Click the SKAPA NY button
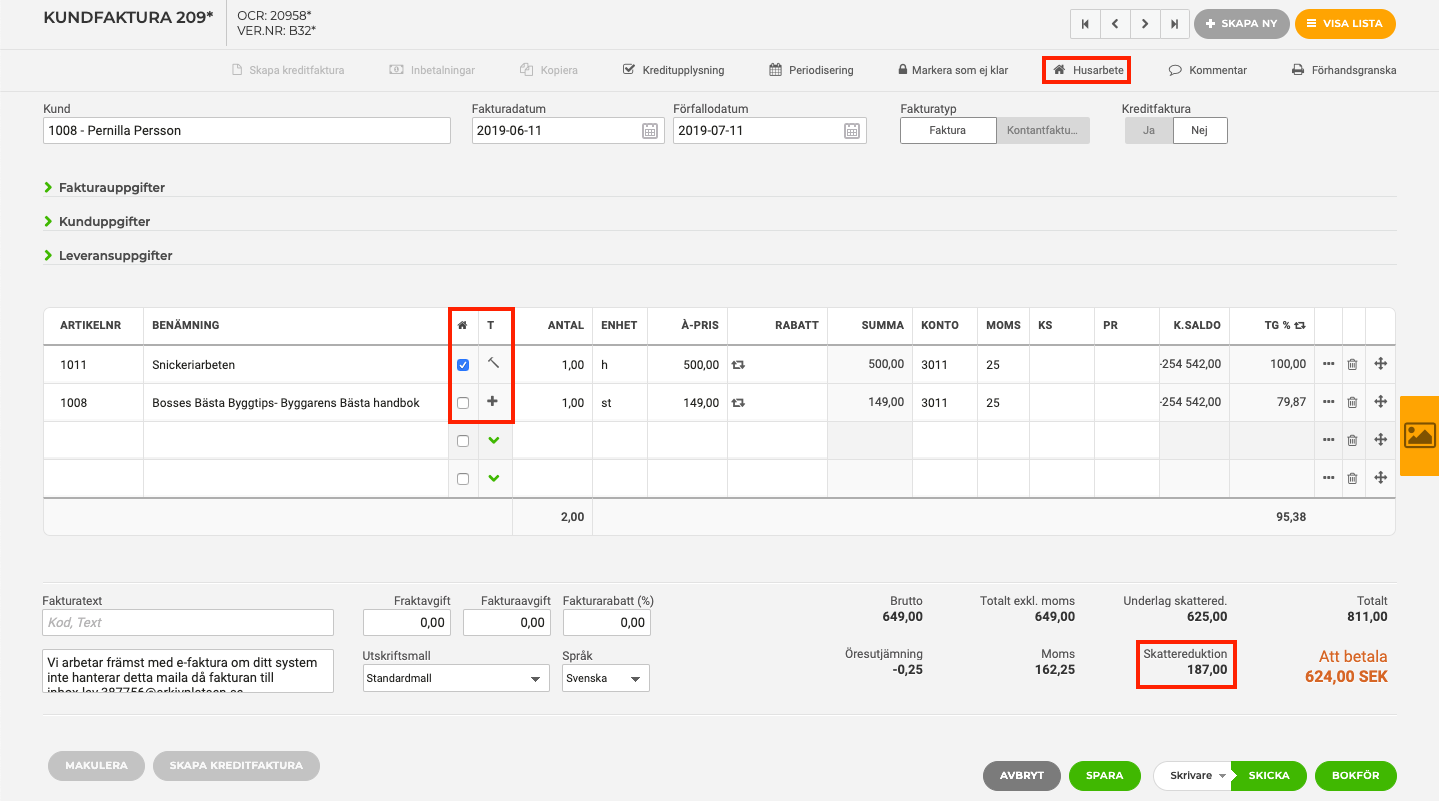 [x=1242, y=23]
